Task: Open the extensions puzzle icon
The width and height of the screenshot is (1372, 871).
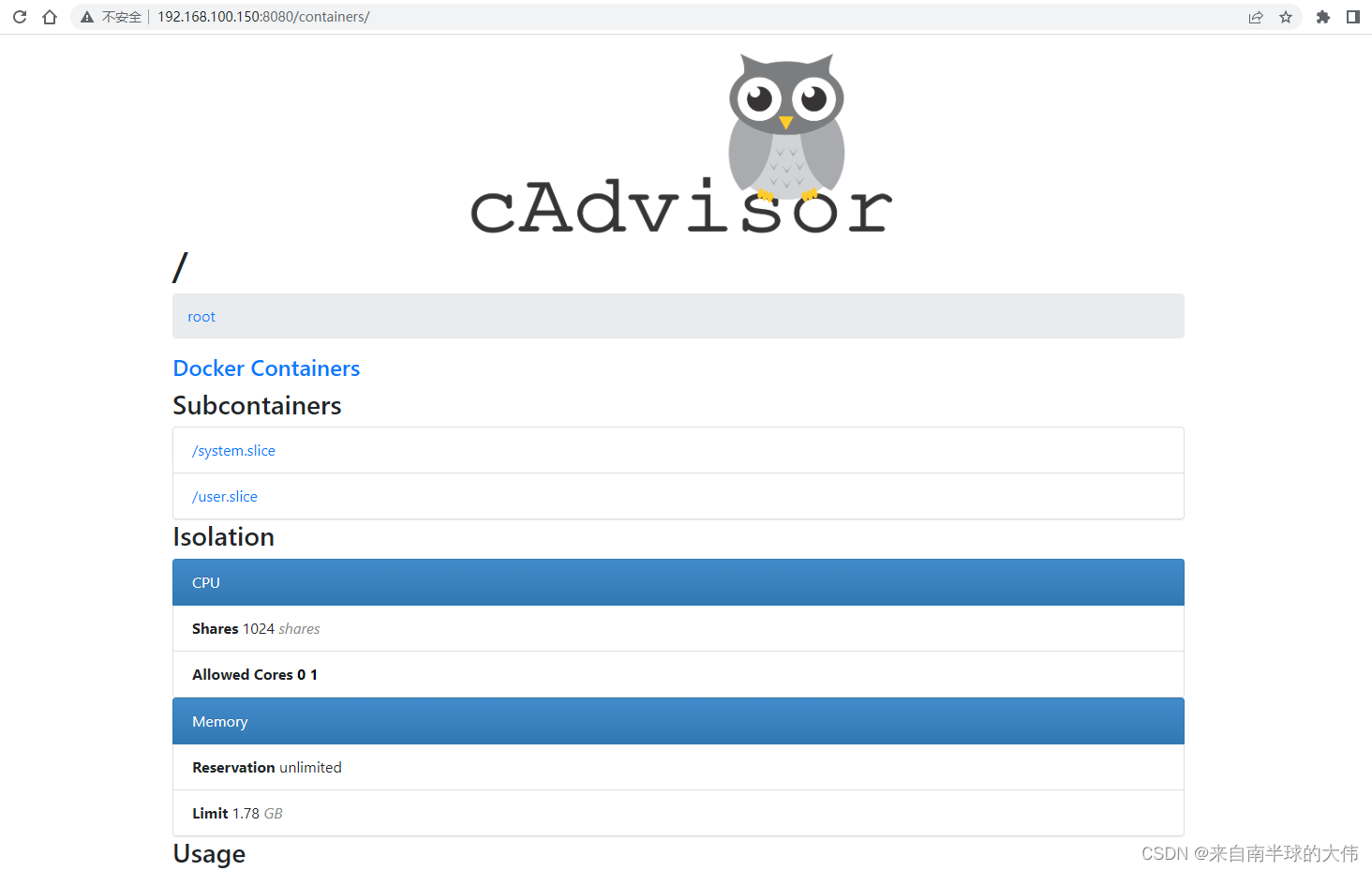Action: point(1323,17)
